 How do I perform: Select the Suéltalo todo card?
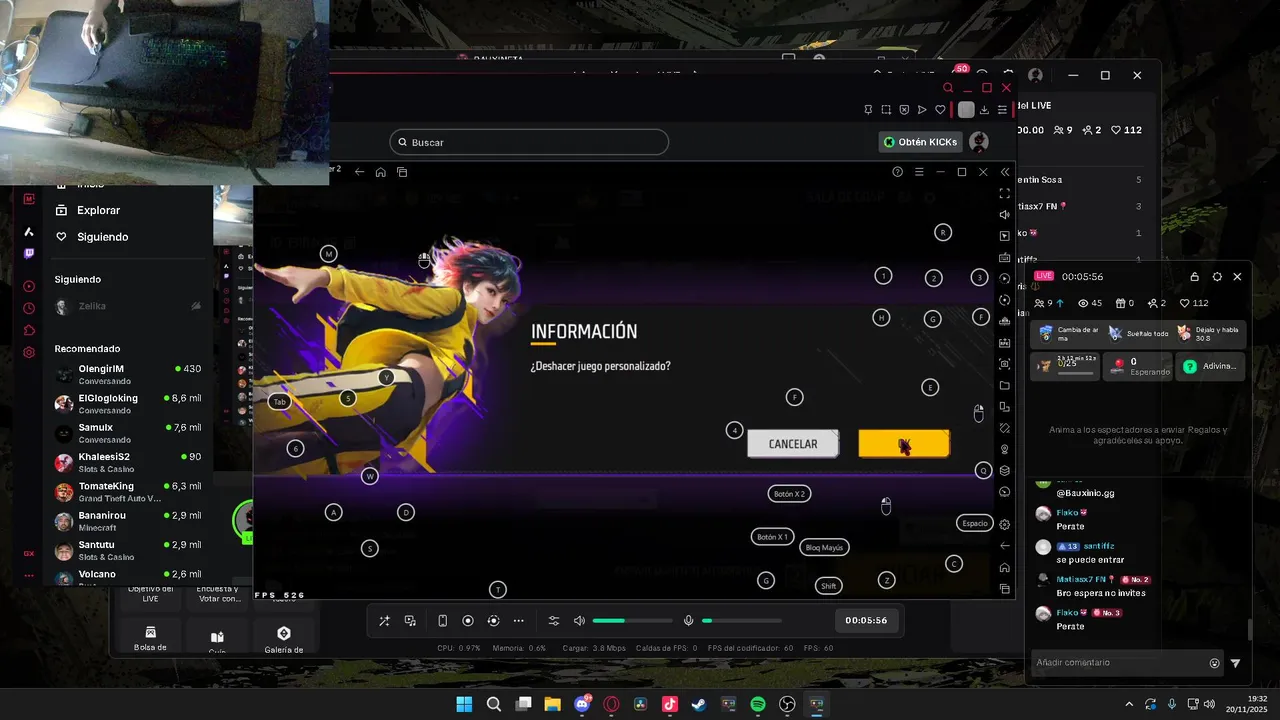click(1138, 333)
